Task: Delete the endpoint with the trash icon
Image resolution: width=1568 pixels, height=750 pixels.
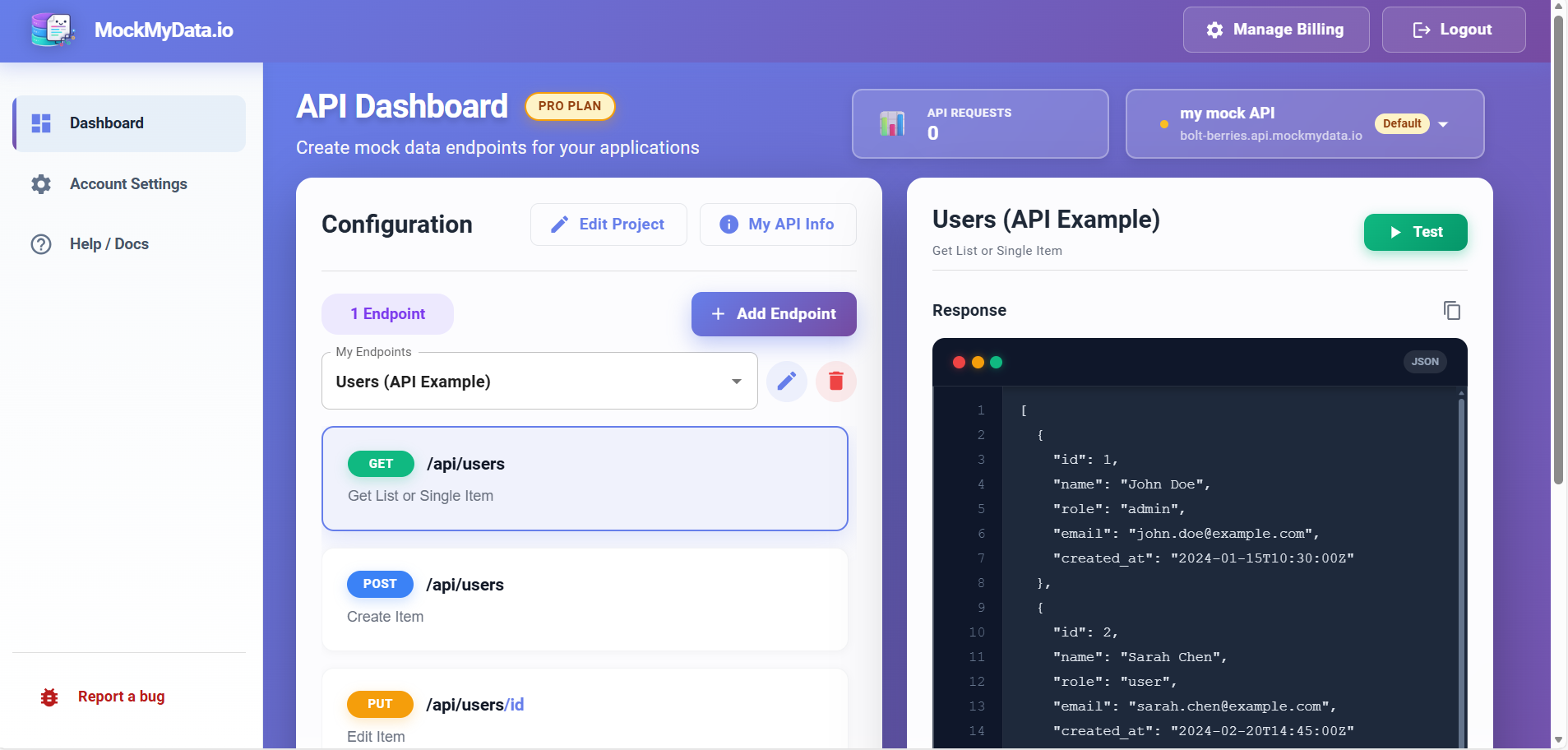Action: point(835,381)
